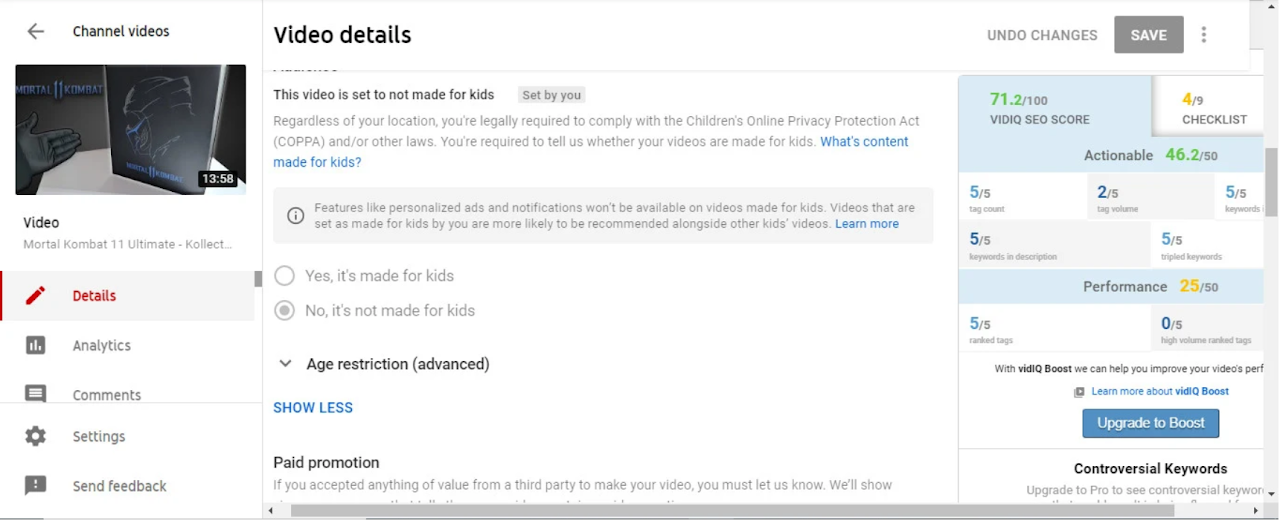Click the SAVE button
Viewport: 1280px width, 521px height.
[x=1148, y=35]
